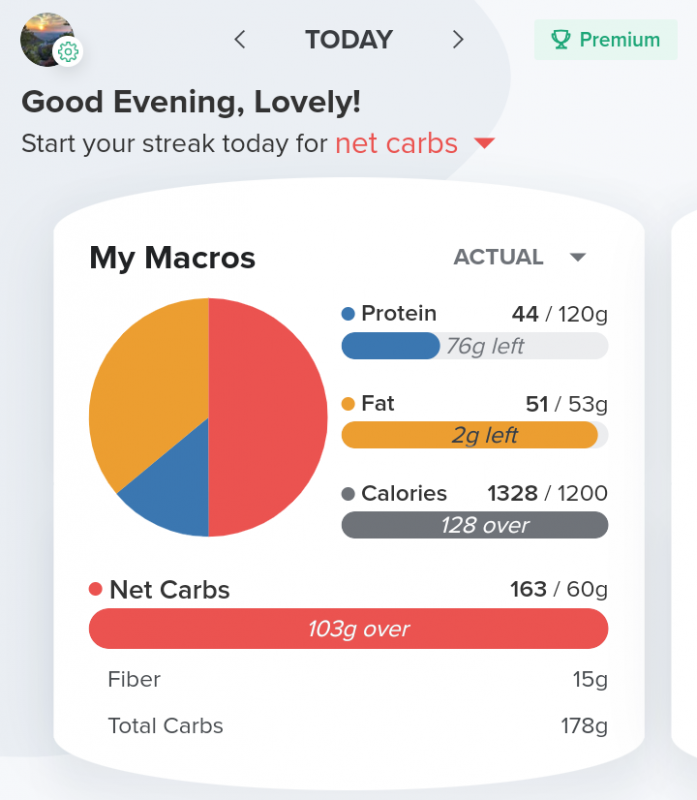Click the gray Calories legend dot

348,494
